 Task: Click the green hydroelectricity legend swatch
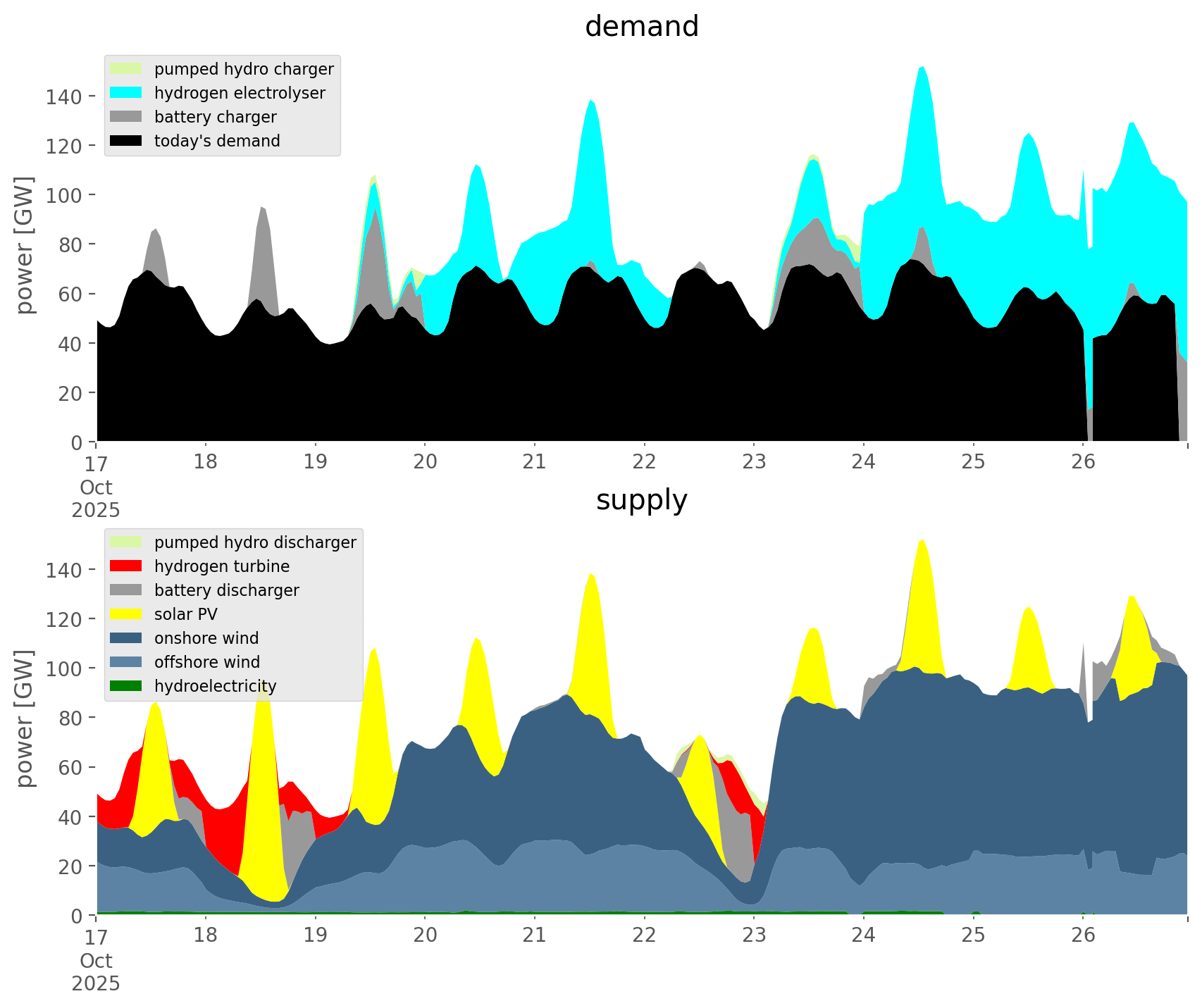(126, 686)
